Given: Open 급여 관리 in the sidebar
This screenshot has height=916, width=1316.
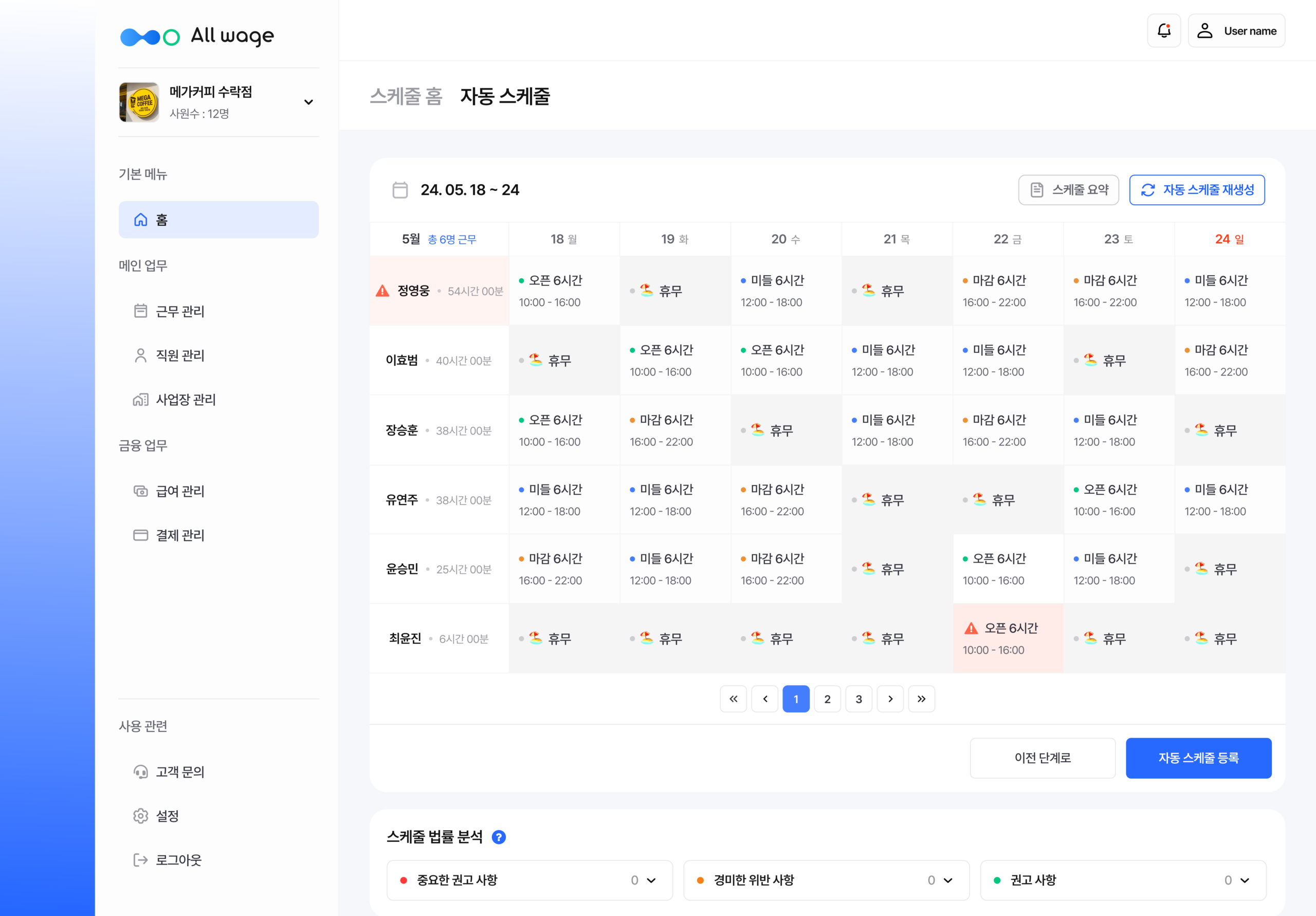Looking at the screenshot, I should (180, 491).
